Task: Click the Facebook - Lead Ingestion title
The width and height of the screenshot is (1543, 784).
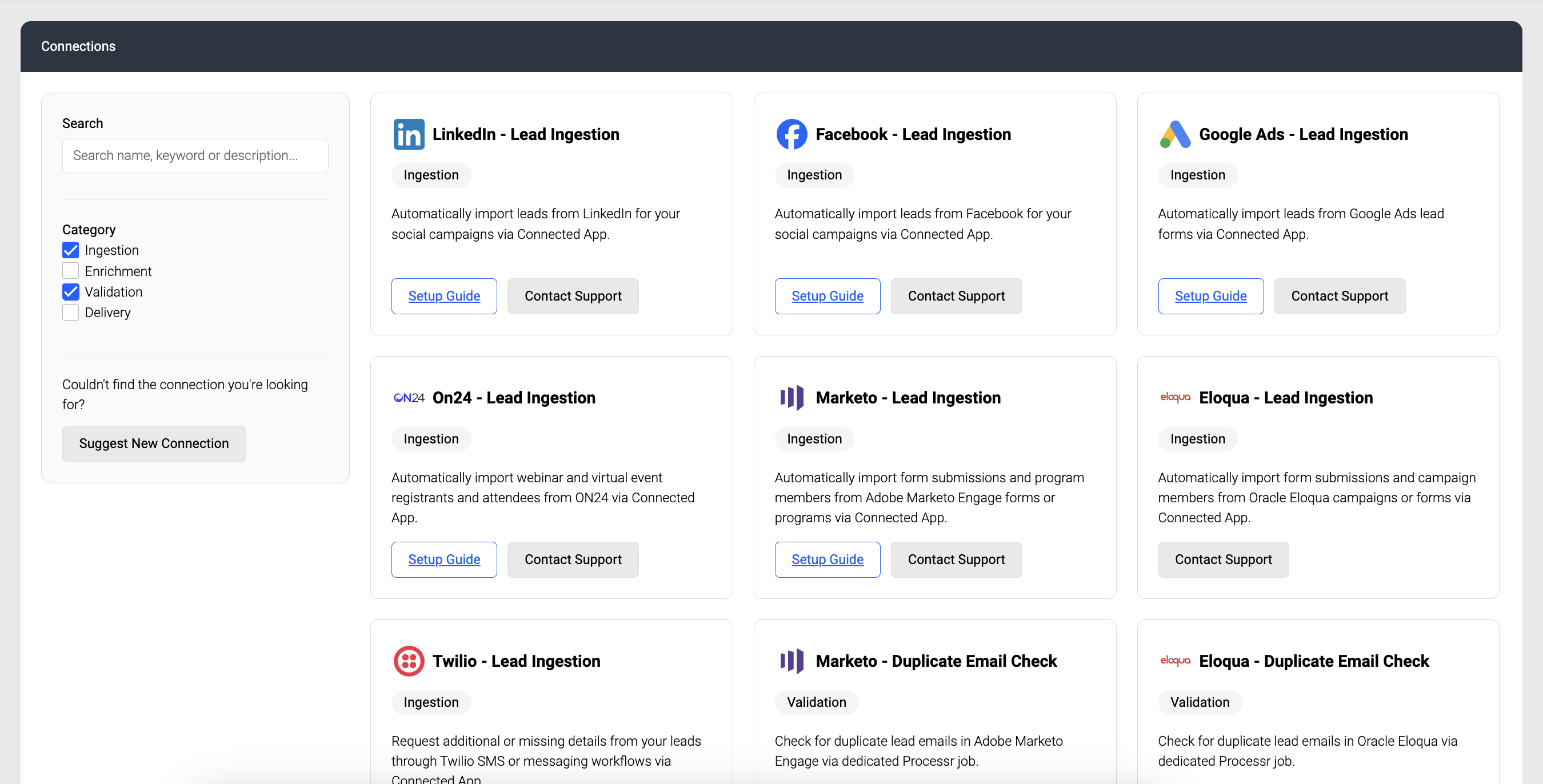Action: click(913, 134)
